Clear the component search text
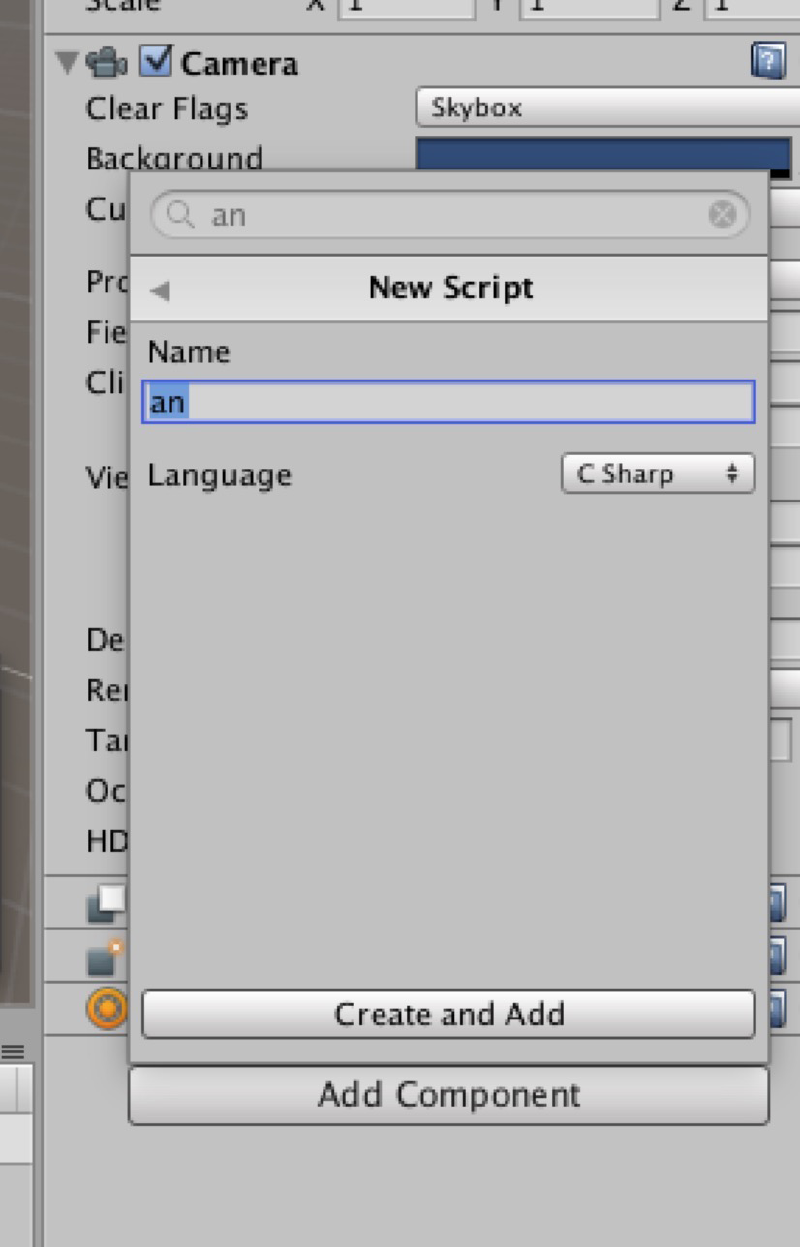The image size is (800, 1247). pyautogui.click(x=722, y=215)
